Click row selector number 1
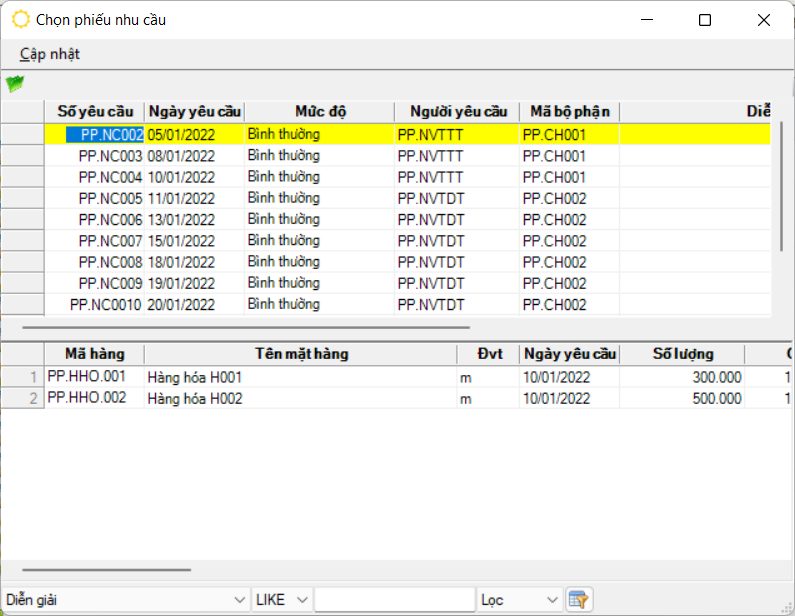 22,377
